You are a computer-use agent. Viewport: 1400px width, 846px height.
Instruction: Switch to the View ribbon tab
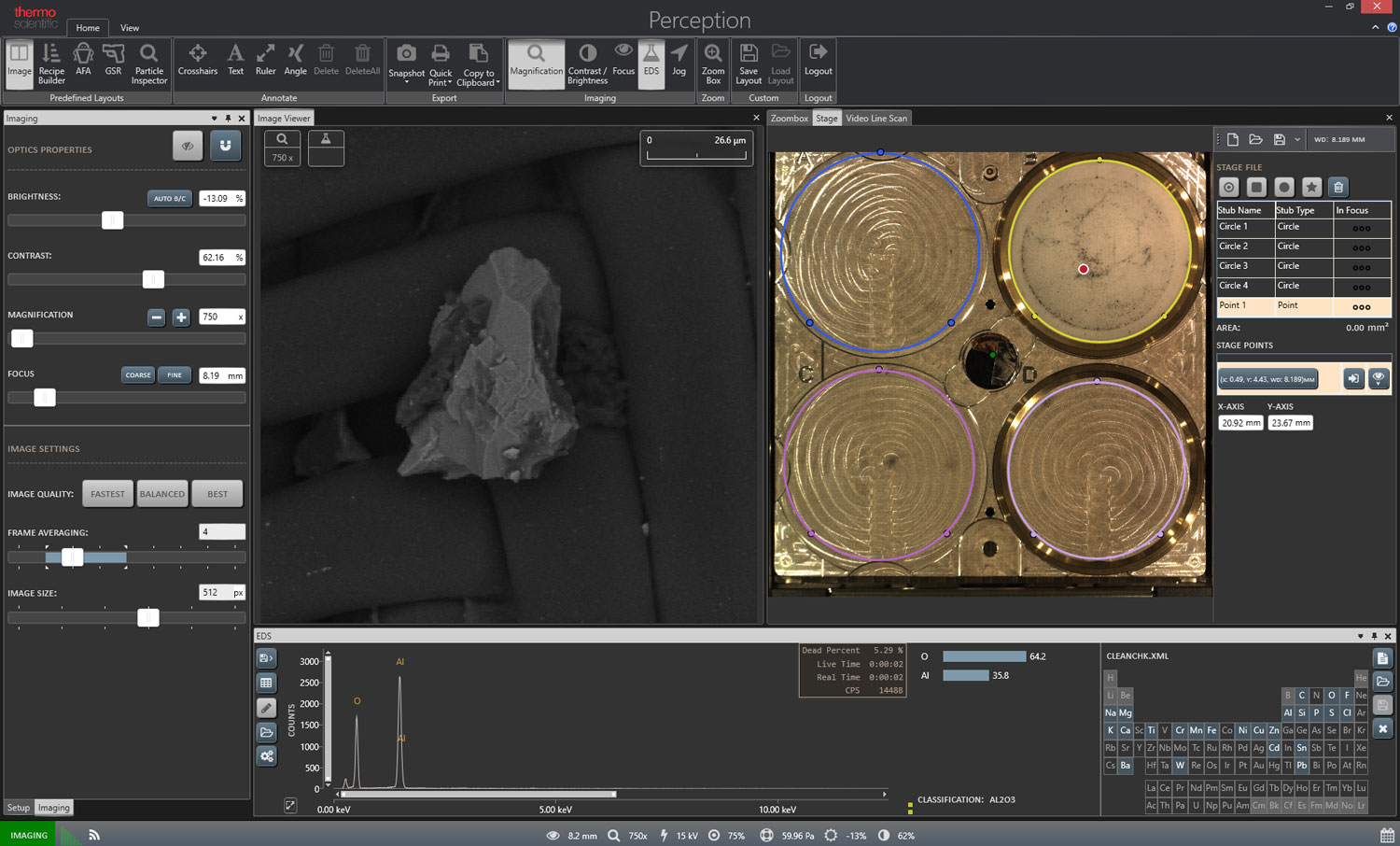[x=130, y=28]
